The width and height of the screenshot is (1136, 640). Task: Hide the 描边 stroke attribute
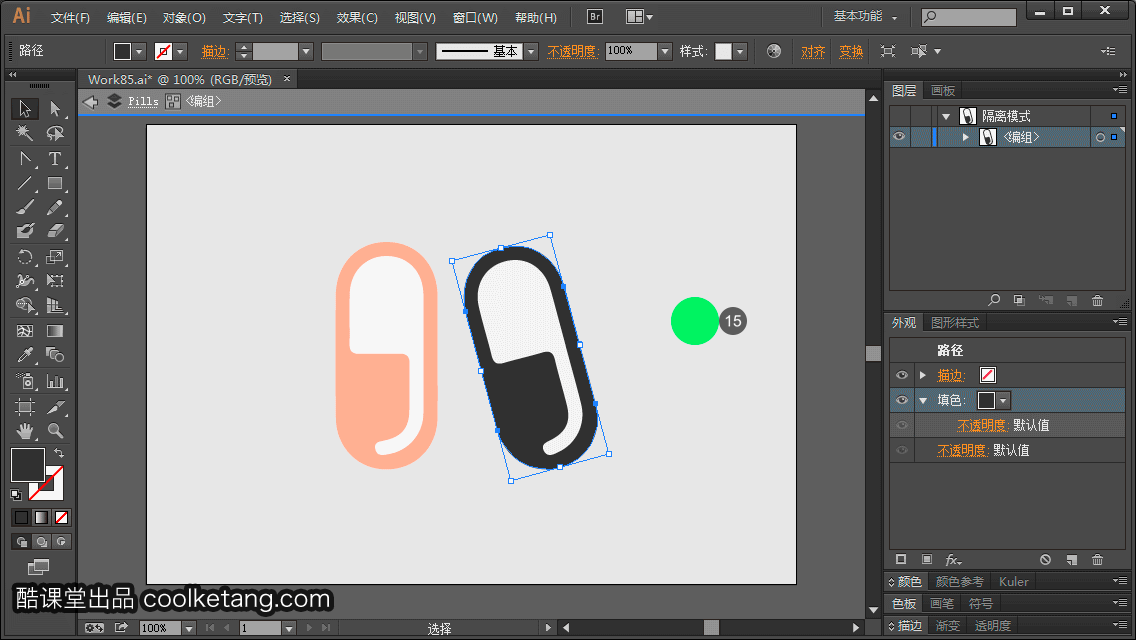tap(902, 375)
